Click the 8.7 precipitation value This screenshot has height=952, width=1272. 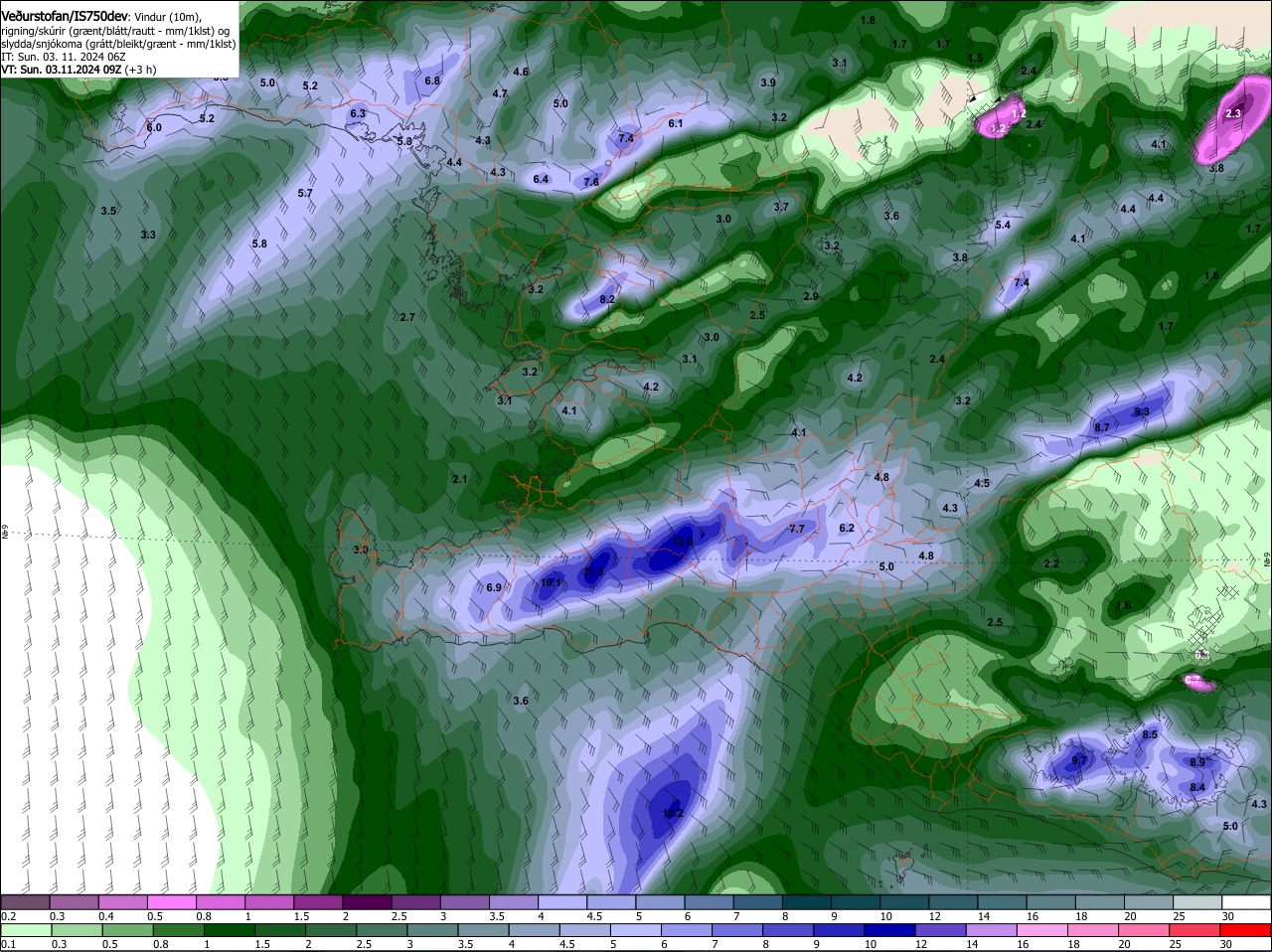1102,427
